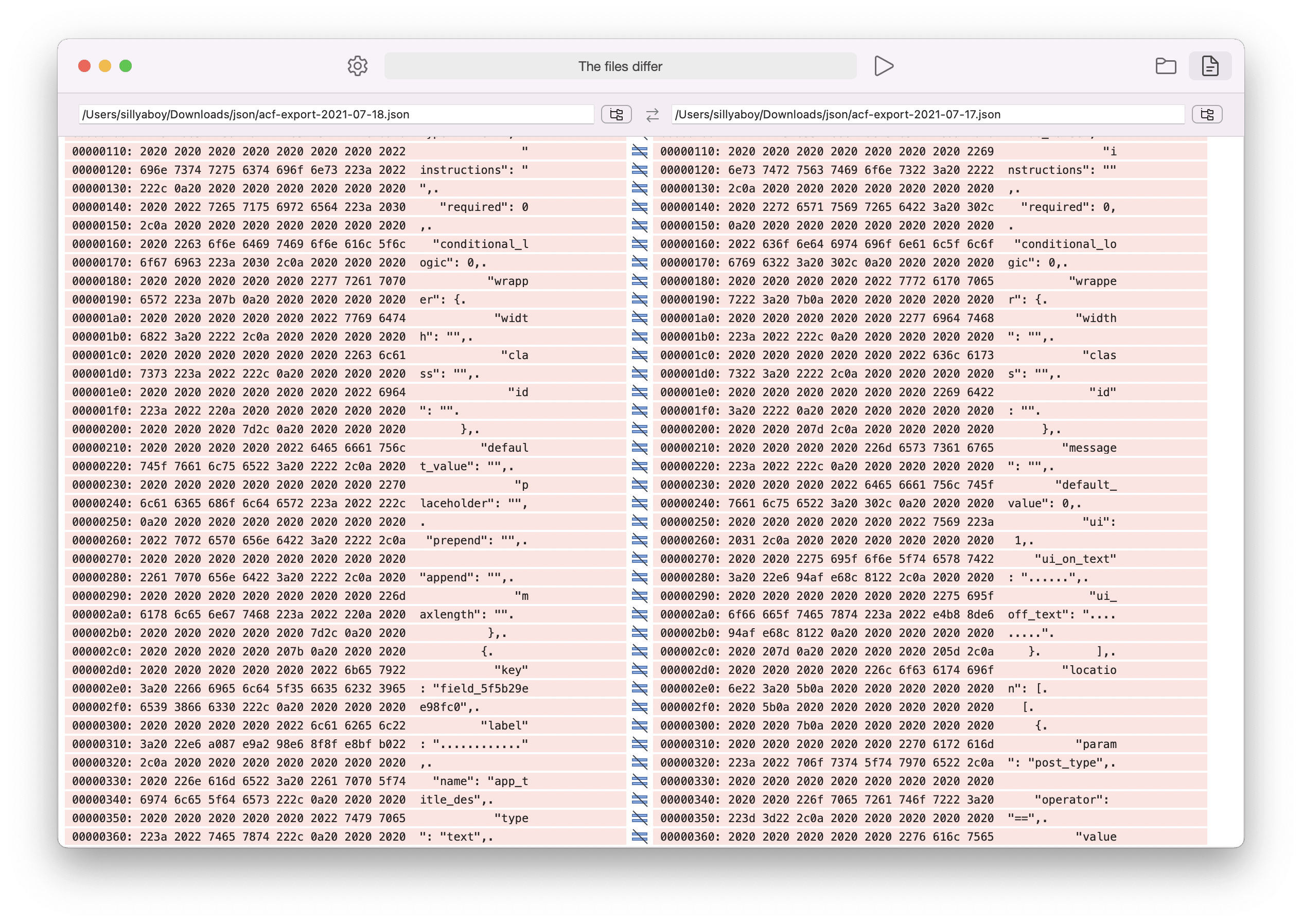
Task: Select right text '": "post_type",.'
Action: pyautogui.click(x=1062, y=763)
